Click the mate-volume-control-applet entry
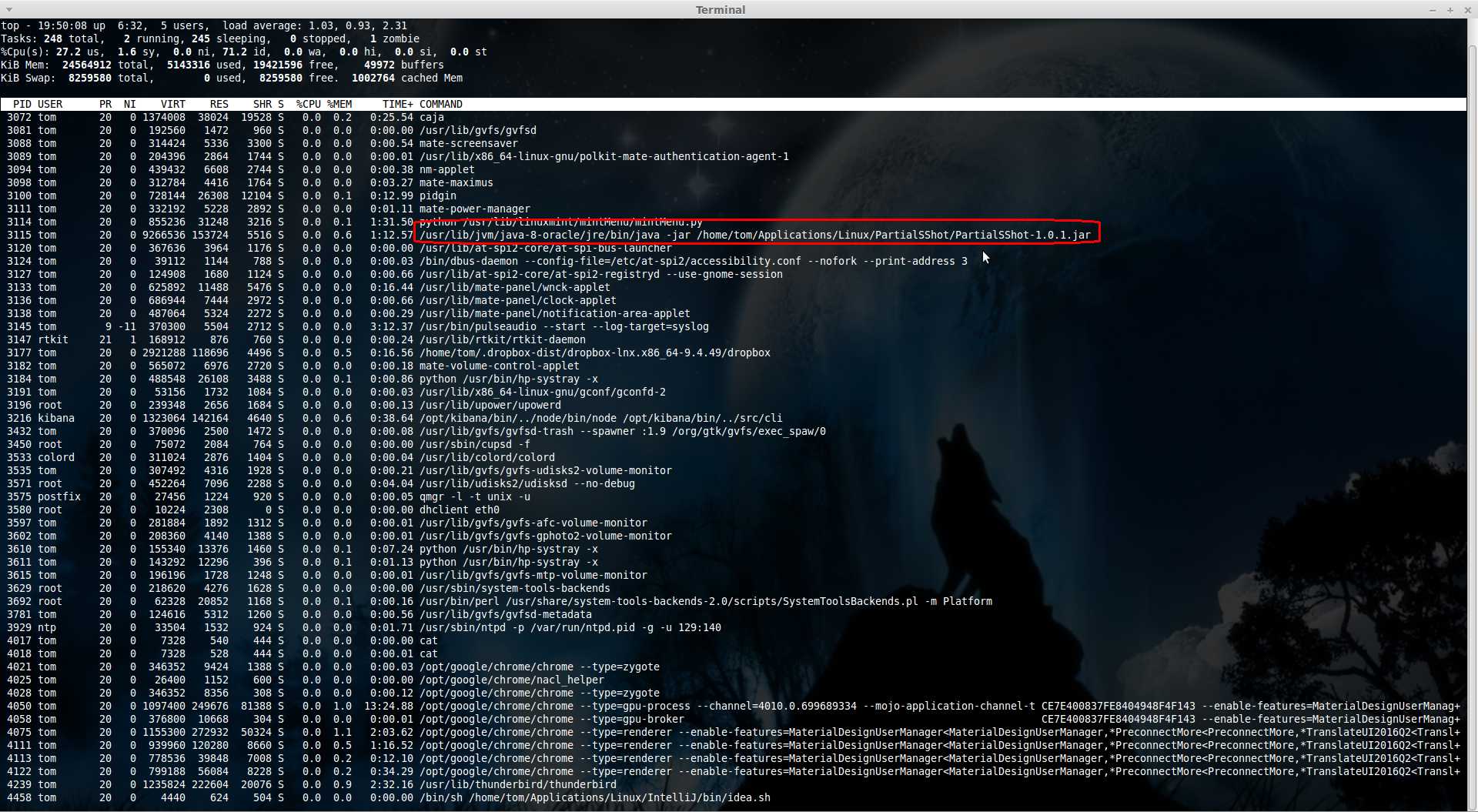 point(499,366)
